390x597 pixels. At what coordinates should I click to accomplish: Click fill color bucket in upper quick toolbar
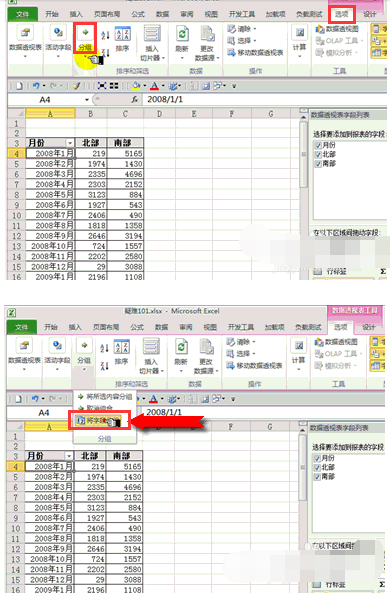tap(136, 86)
